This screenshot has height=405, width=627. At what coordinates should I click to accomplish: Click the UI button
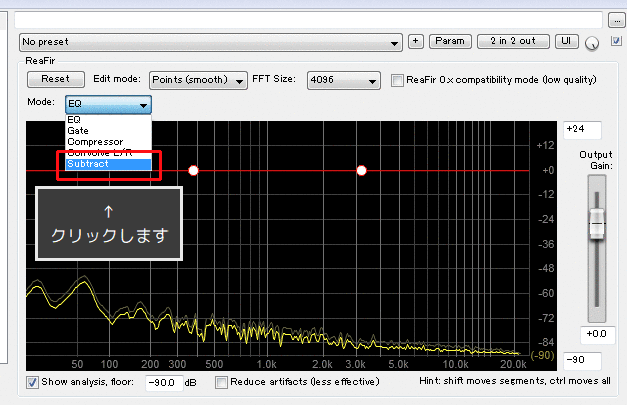click(566, 42)
